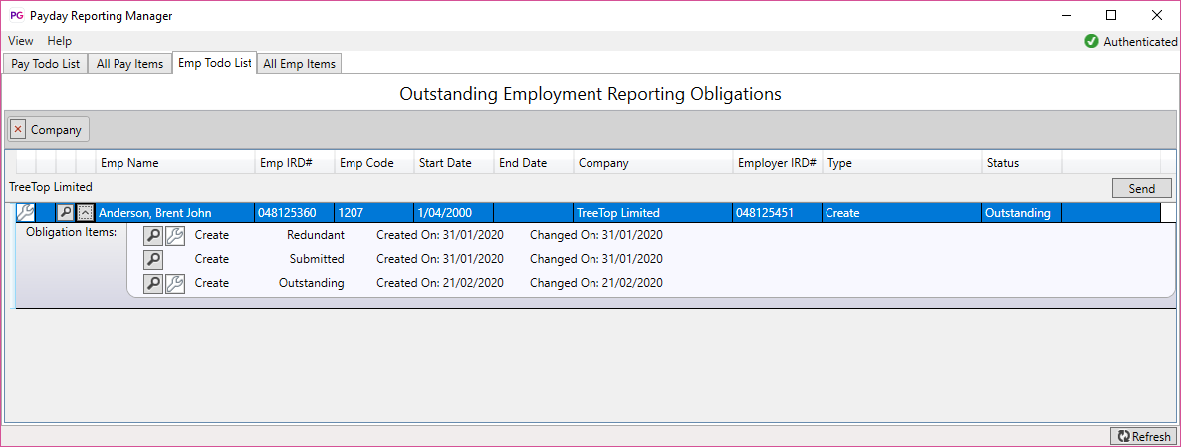Sort by the Emp IRD# column header
1181x447 pixels.
point(295,163)
